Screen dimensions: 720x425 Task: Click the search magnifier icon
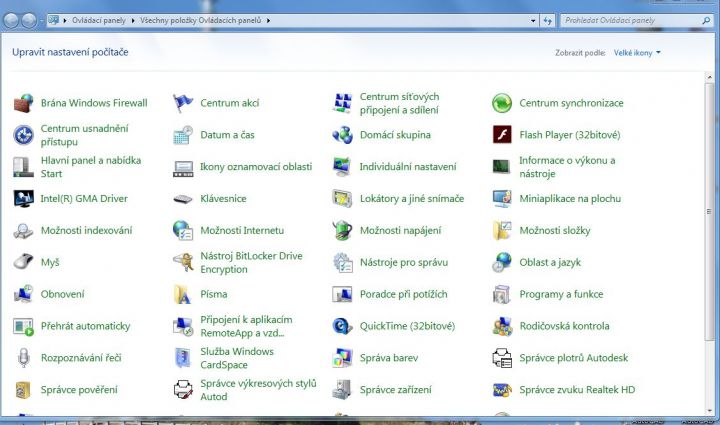[x=706, y=21]
